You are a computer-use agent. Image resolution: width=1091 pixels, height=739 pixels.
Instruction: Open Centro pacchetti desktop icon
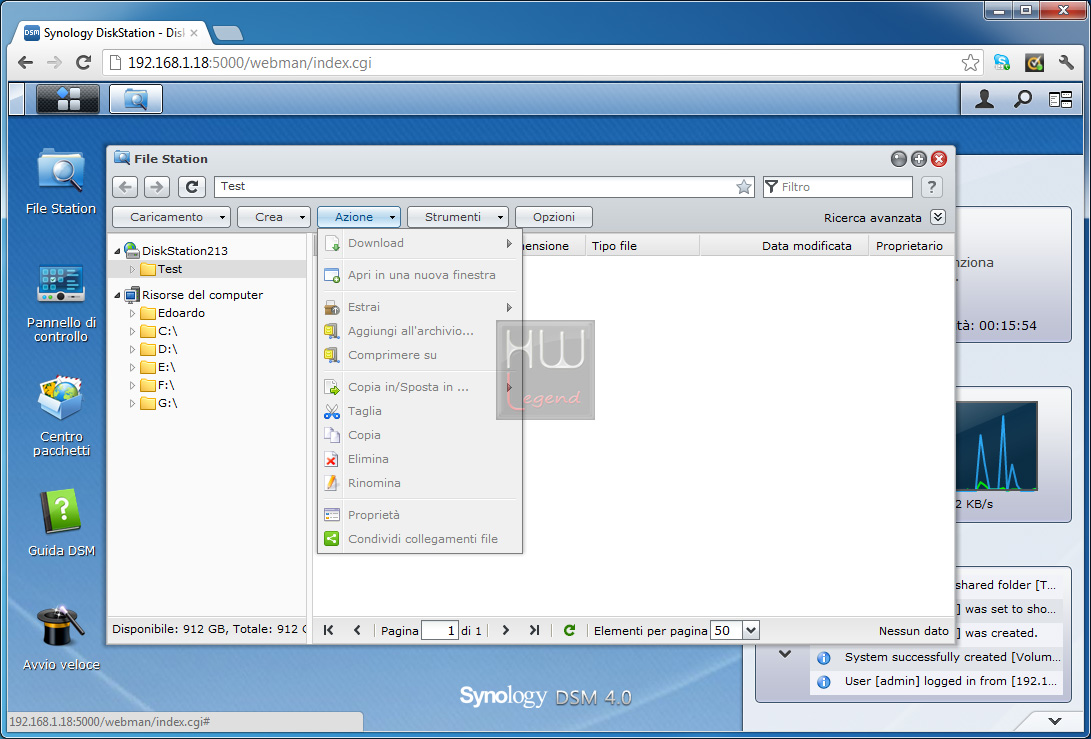61,416
